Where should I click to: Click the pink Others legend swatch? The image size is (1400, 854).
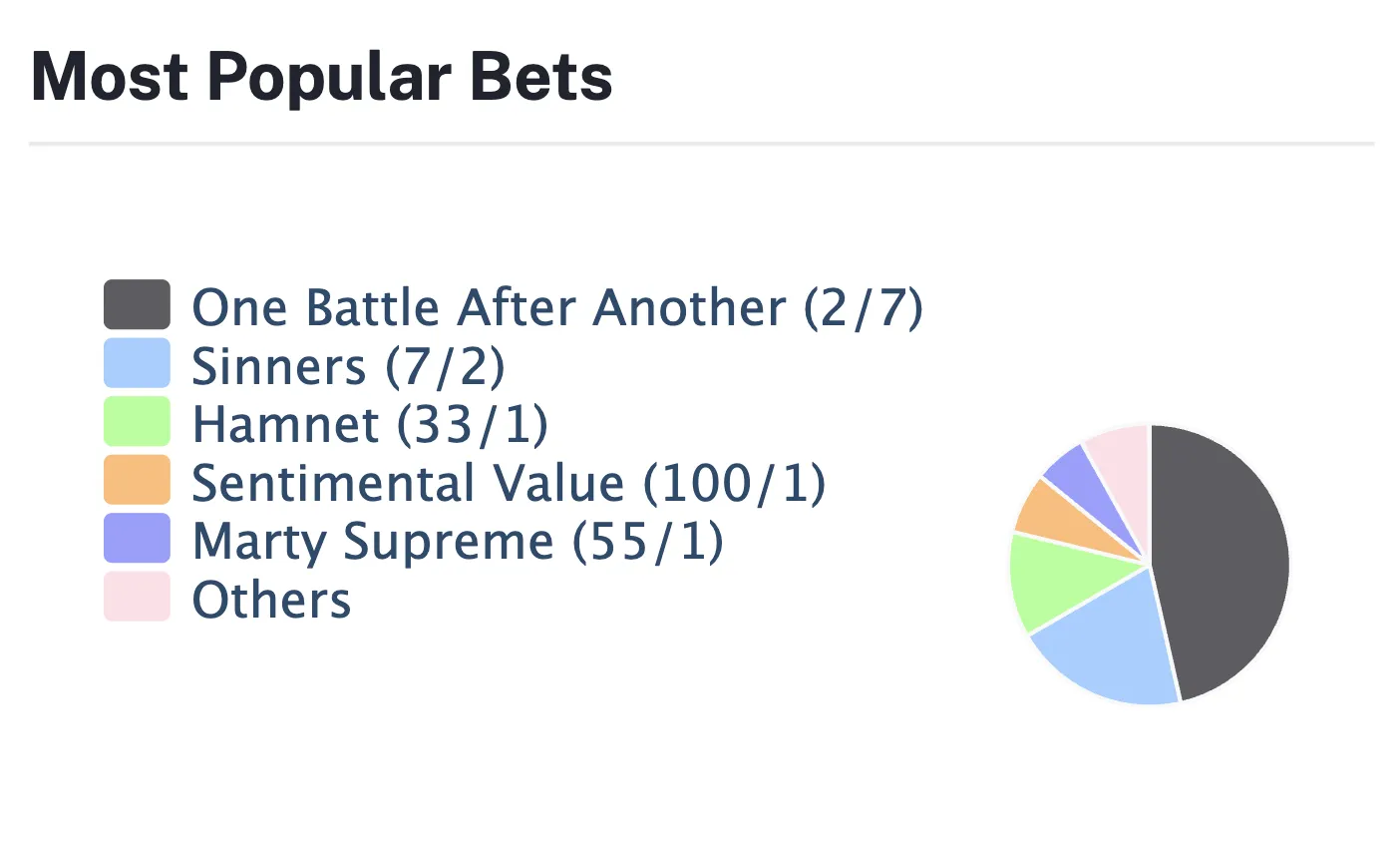137,597
